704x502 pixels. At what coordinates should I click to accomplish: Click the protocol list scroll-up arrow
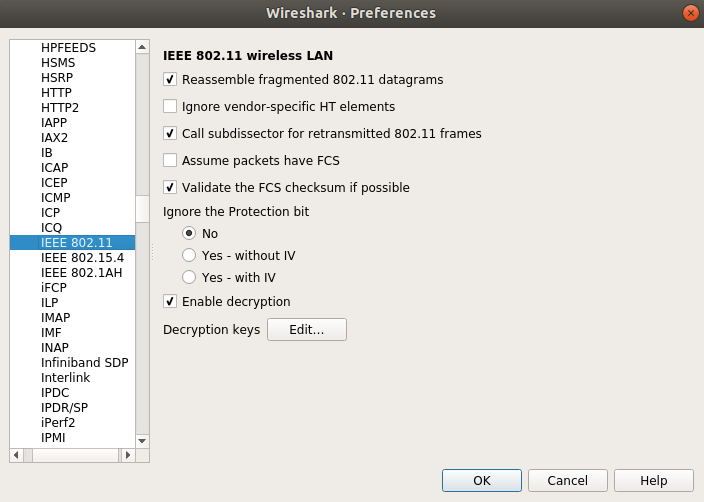coord(142,47)
